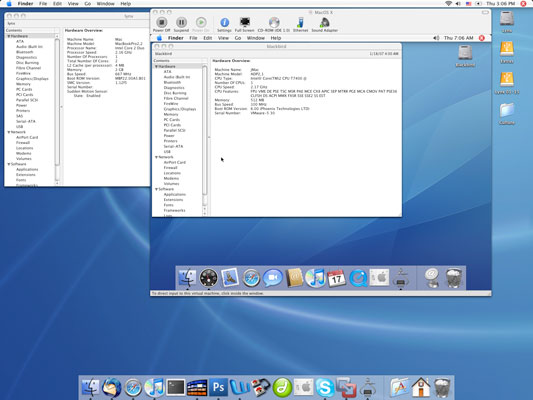Launch QuickTime Player in guest Dock

point(358,278)
